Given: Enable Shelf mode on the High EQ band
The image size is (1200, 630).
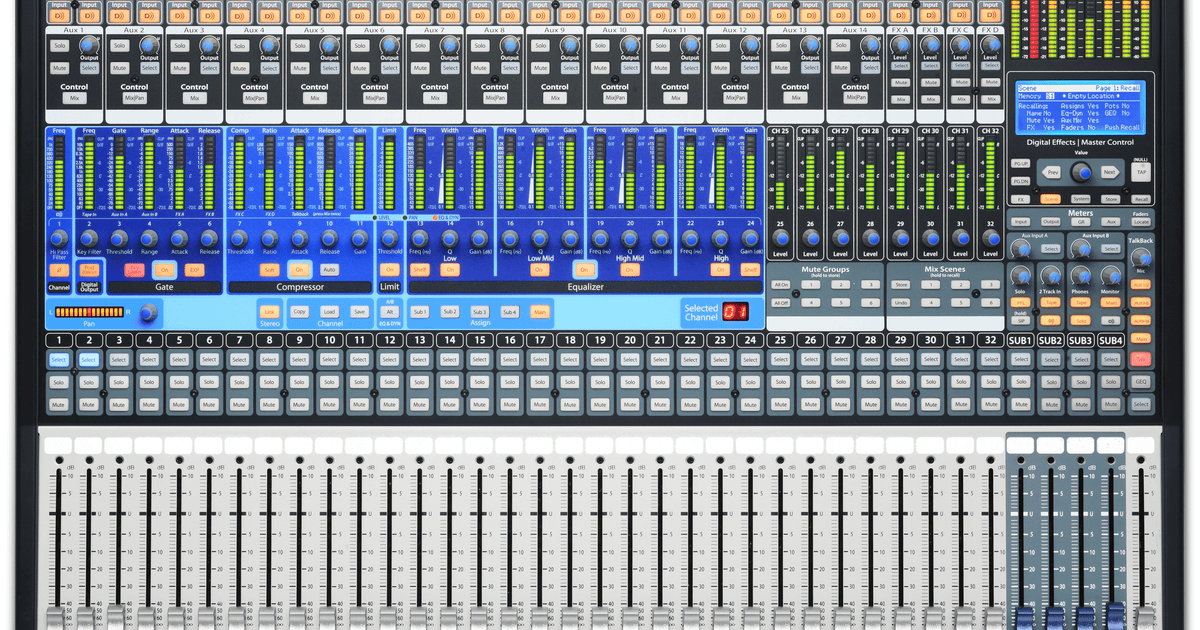Looking at the screenshot, I should point(750,270).
